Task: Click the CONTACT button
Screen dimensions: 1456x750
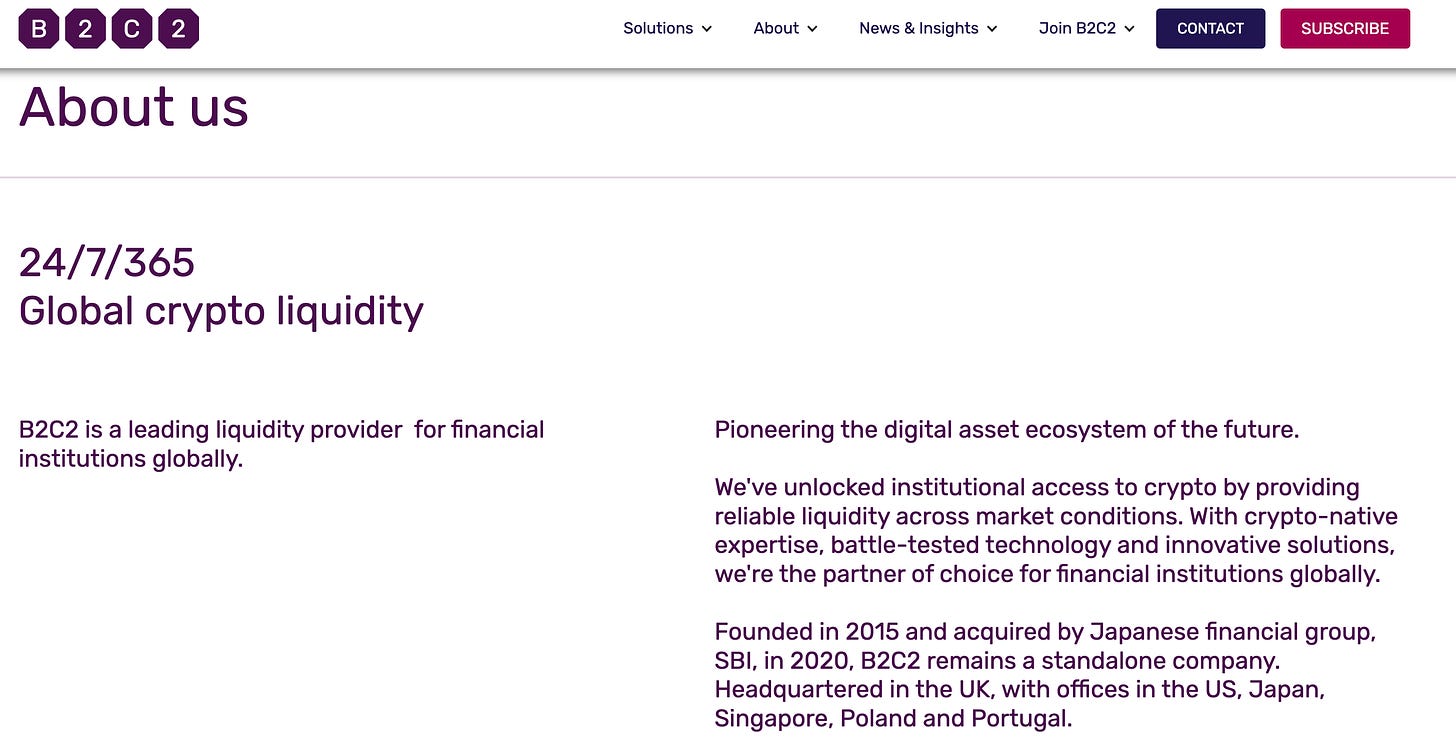Action: click(1211, 28)
